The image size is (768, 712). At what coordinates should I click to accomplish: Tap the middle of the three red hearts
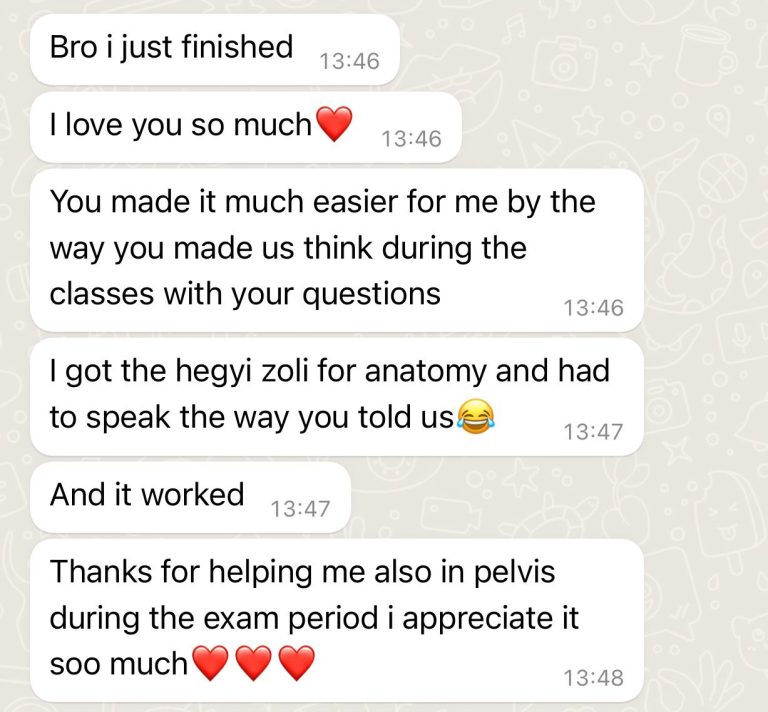(254, 663)
